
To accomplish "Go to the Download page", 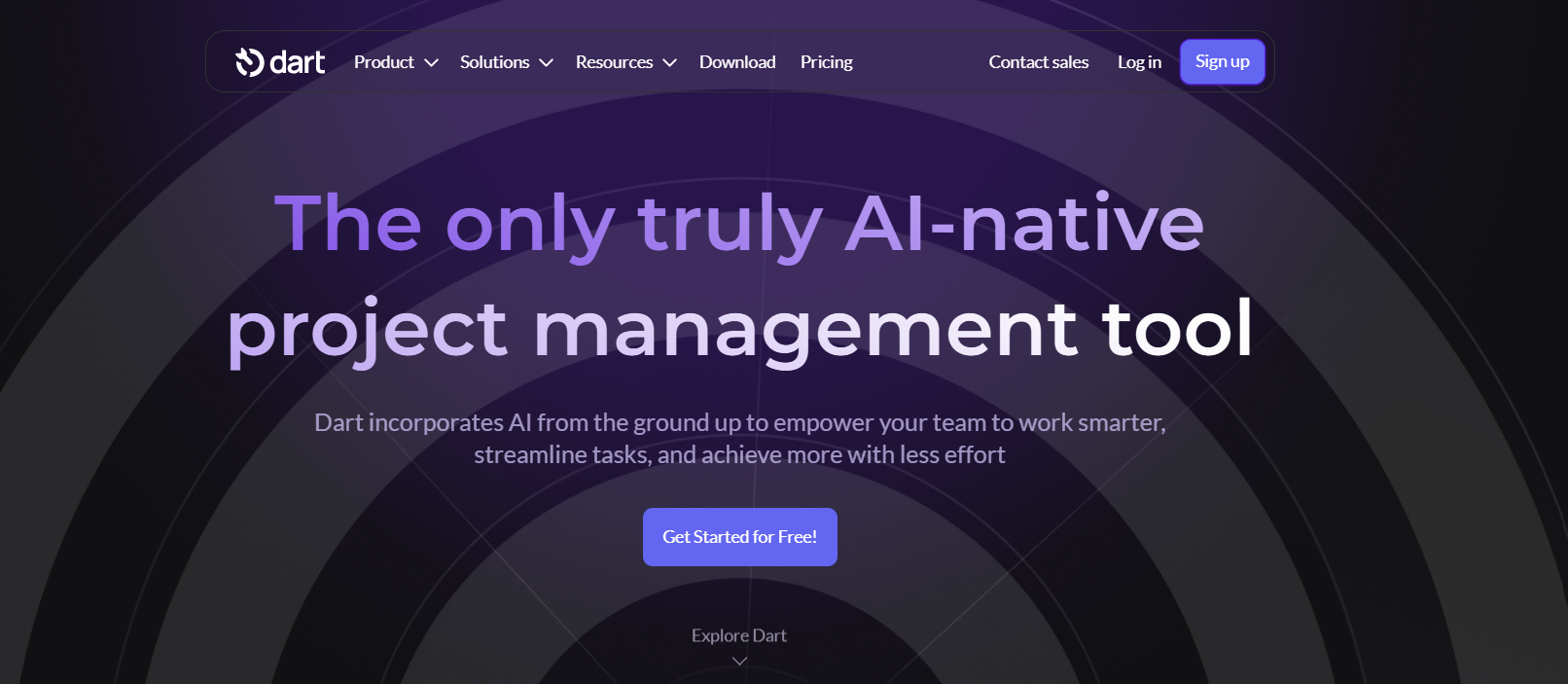I will pos(737,62).
